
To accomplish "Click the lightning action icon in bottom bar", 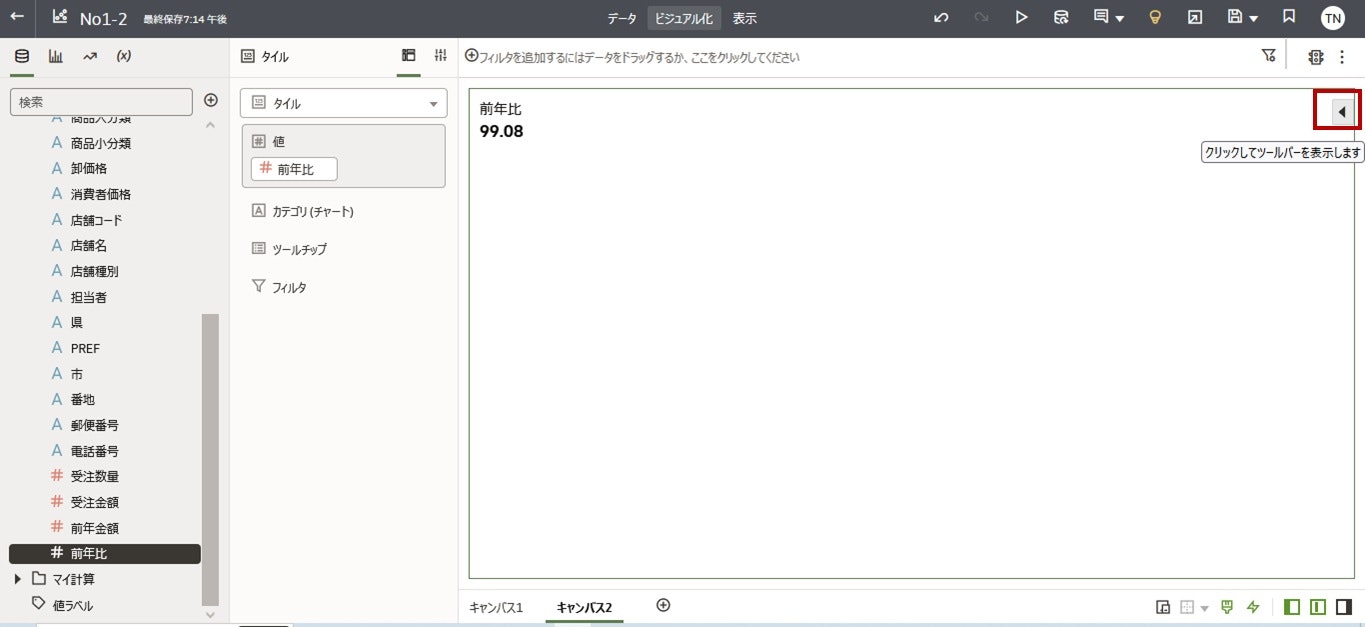I will (1252, 607).
